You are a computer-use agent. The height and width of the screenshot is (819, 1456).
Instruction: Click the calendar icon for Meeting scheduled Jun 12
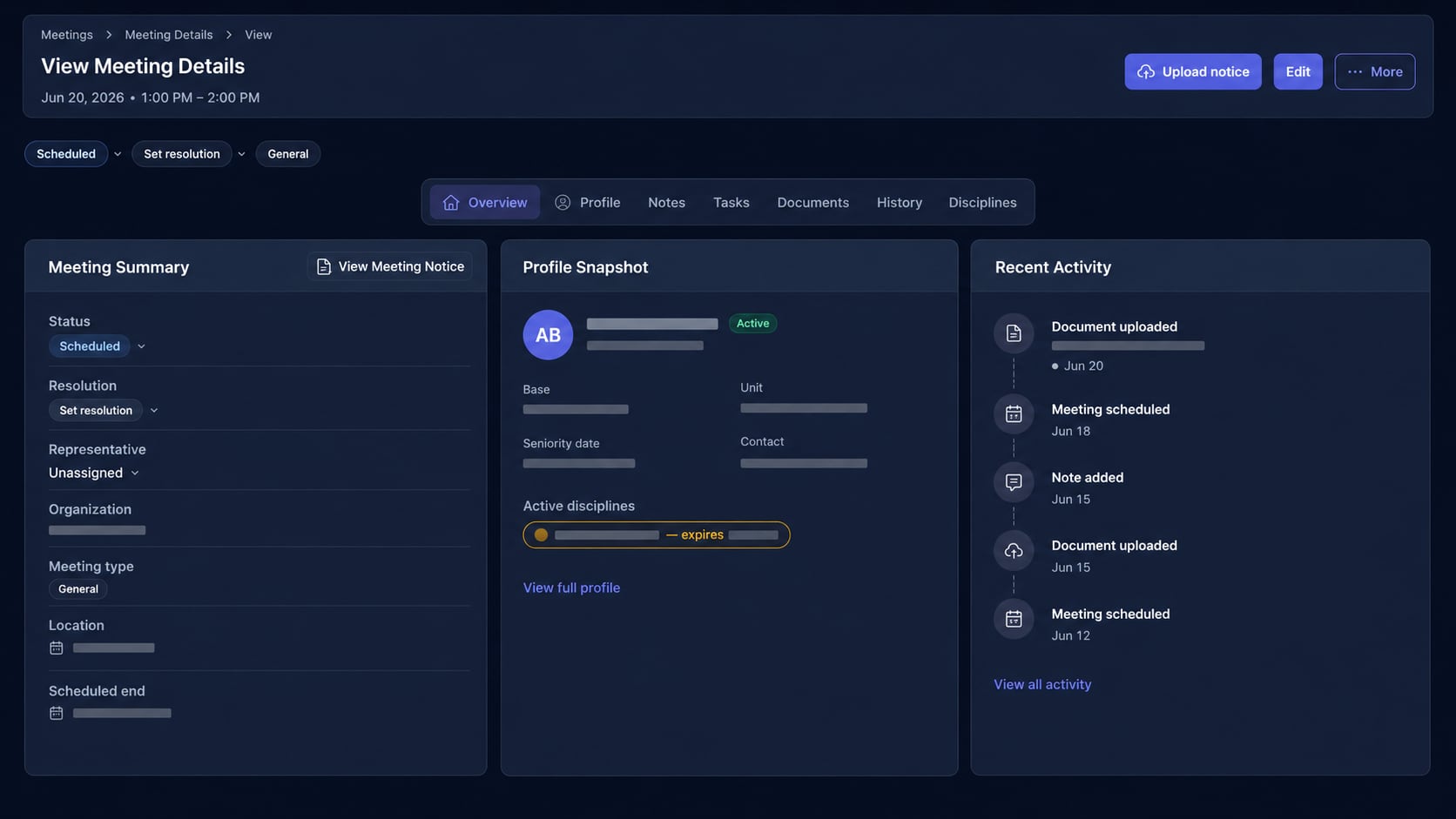point(1014,619)
